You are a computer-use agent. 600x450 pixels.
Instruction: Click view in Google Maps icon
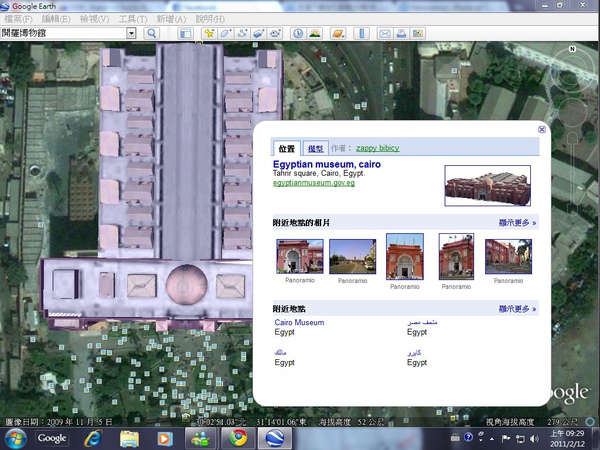tap(418, 33)
